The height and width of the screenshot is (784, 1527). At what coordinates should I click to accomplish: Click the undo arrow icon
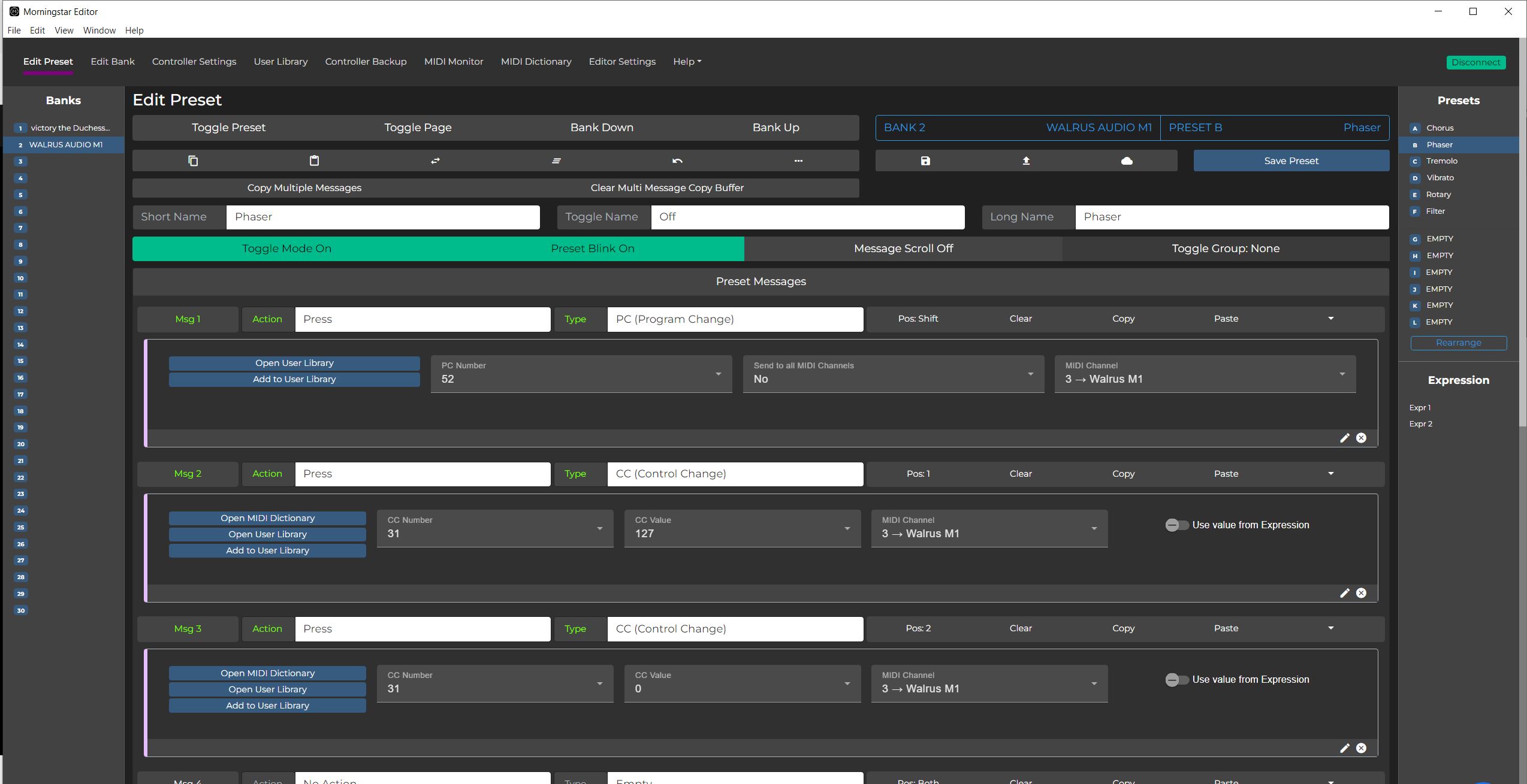click(677, 161)
